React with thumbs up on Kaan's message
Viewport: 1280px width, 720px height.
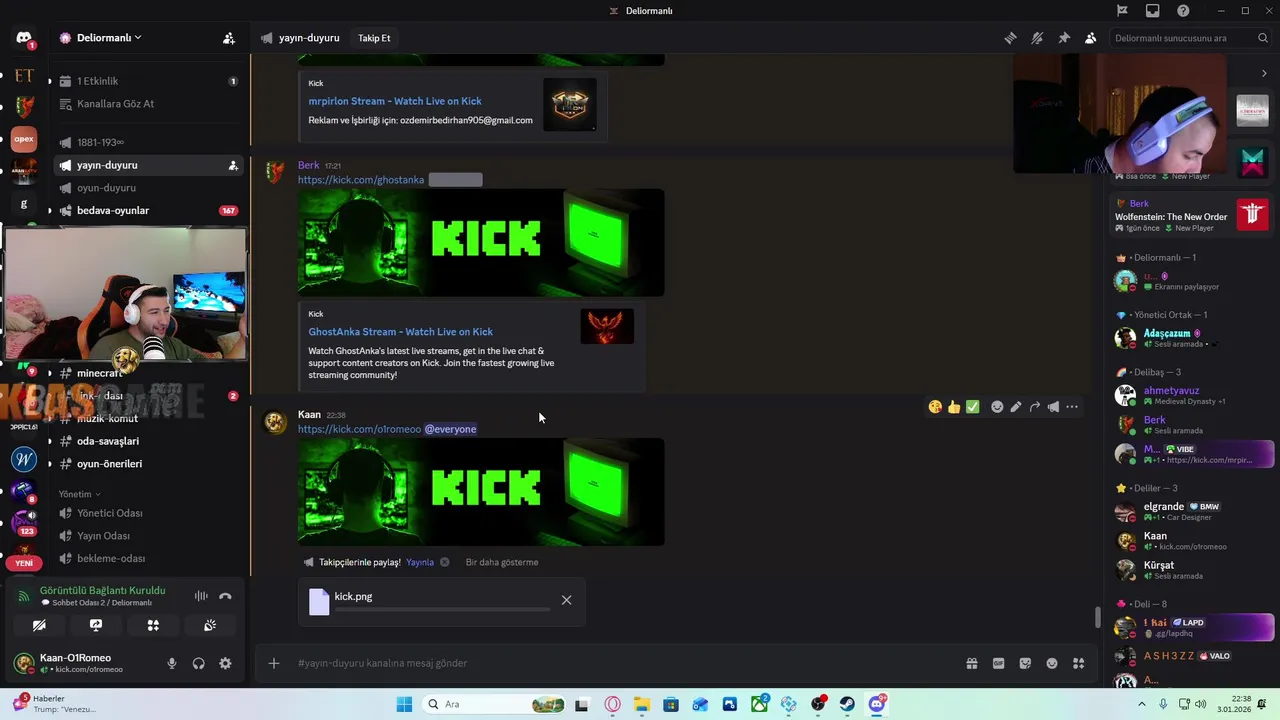pos(954,407)
